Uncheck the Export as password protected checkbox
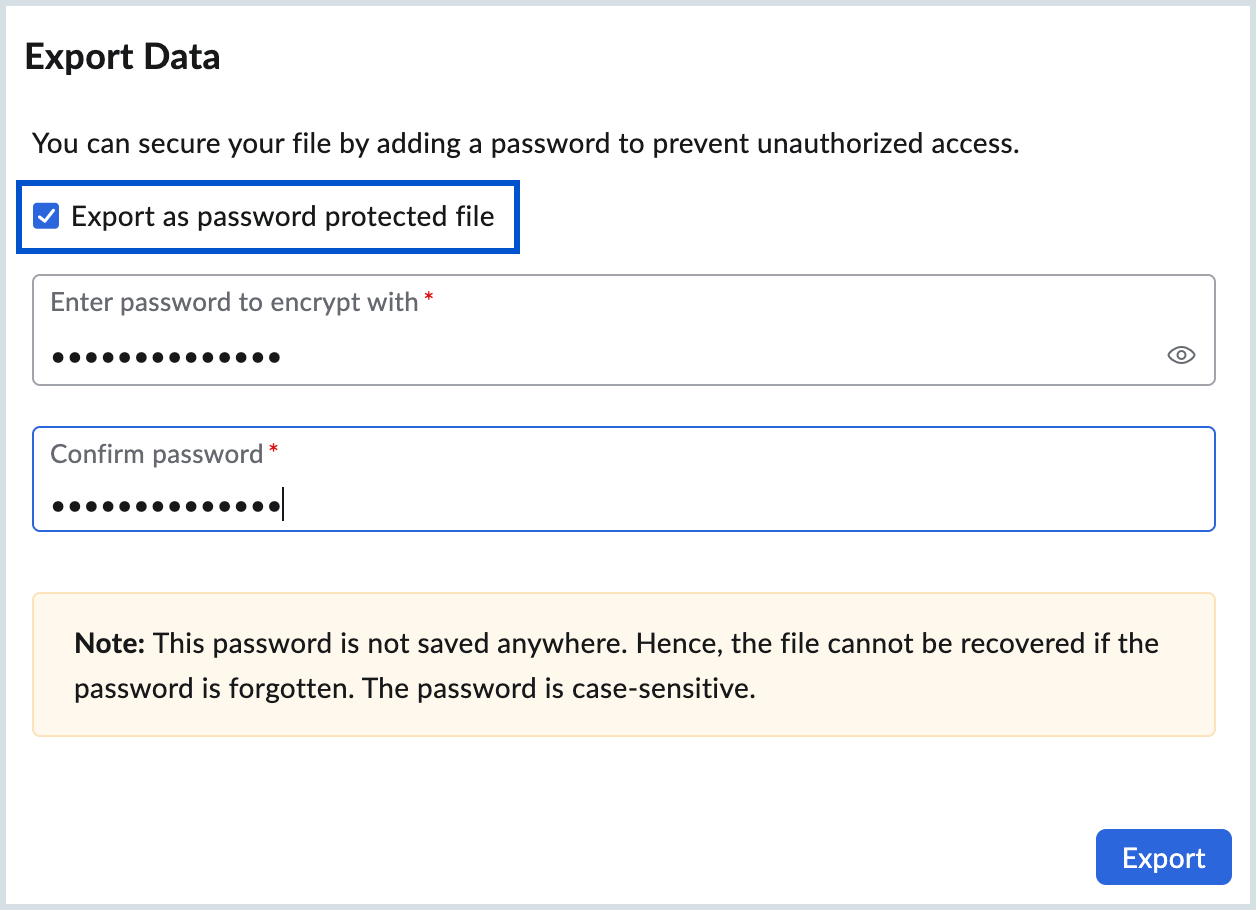1256x910 pixels. (46, 216)
